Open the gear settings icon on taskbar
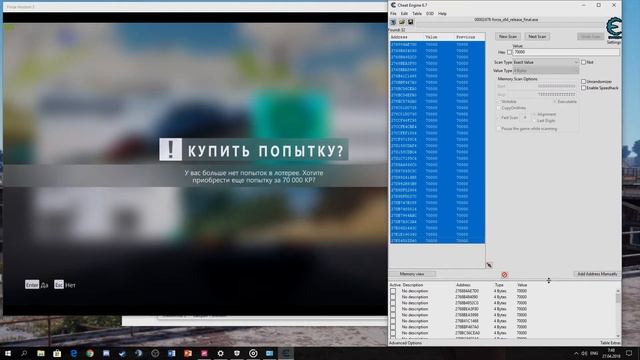 point(220,353)
